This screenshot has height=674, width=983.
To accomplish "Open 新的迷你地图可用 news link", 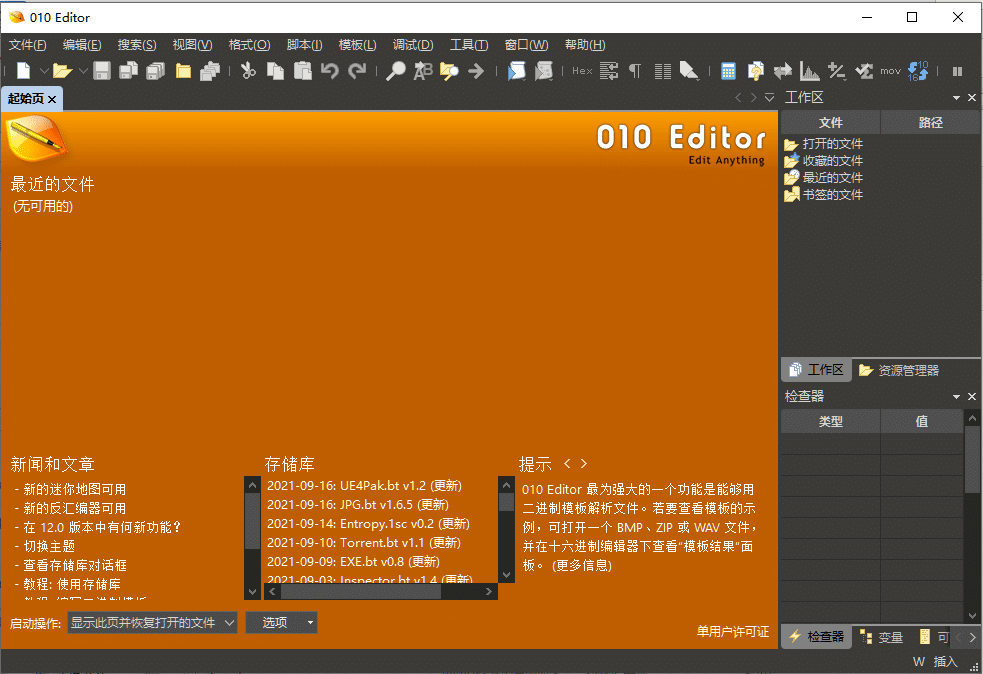I will 75,489.
